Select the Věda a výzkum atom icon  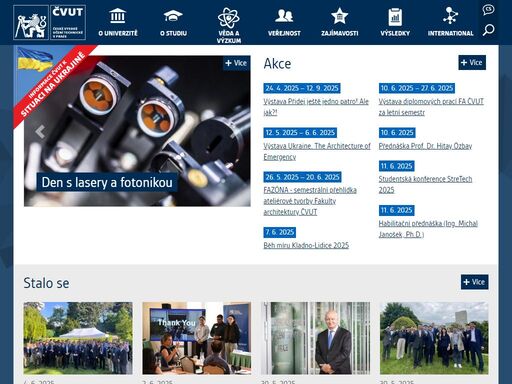click(x=229, y=17)
